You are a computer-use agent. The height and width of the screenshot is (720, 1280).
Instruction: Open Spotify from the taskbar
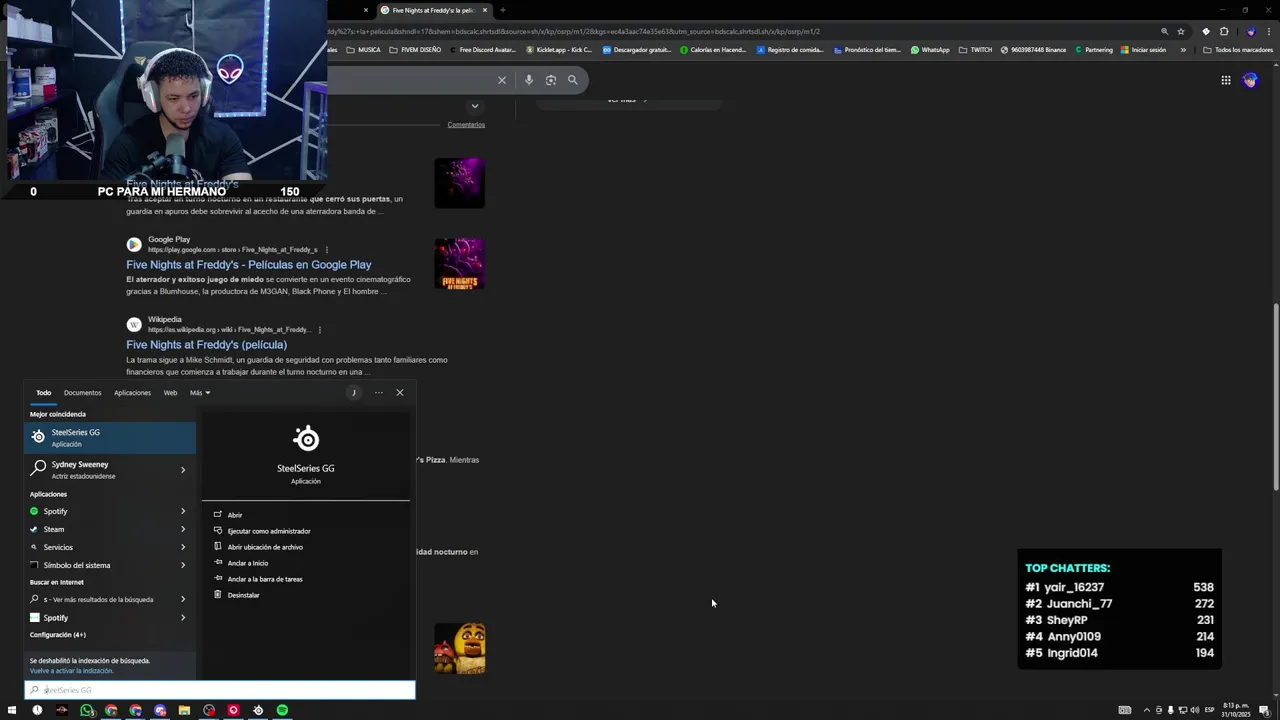pos(282,710)
